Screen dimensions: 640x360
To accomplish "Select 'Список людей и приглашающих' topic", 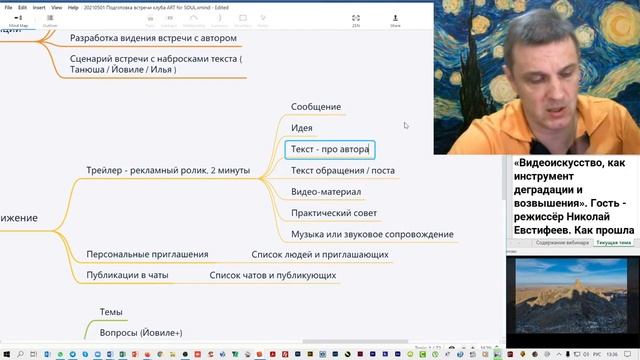I will tap(320, 254).
